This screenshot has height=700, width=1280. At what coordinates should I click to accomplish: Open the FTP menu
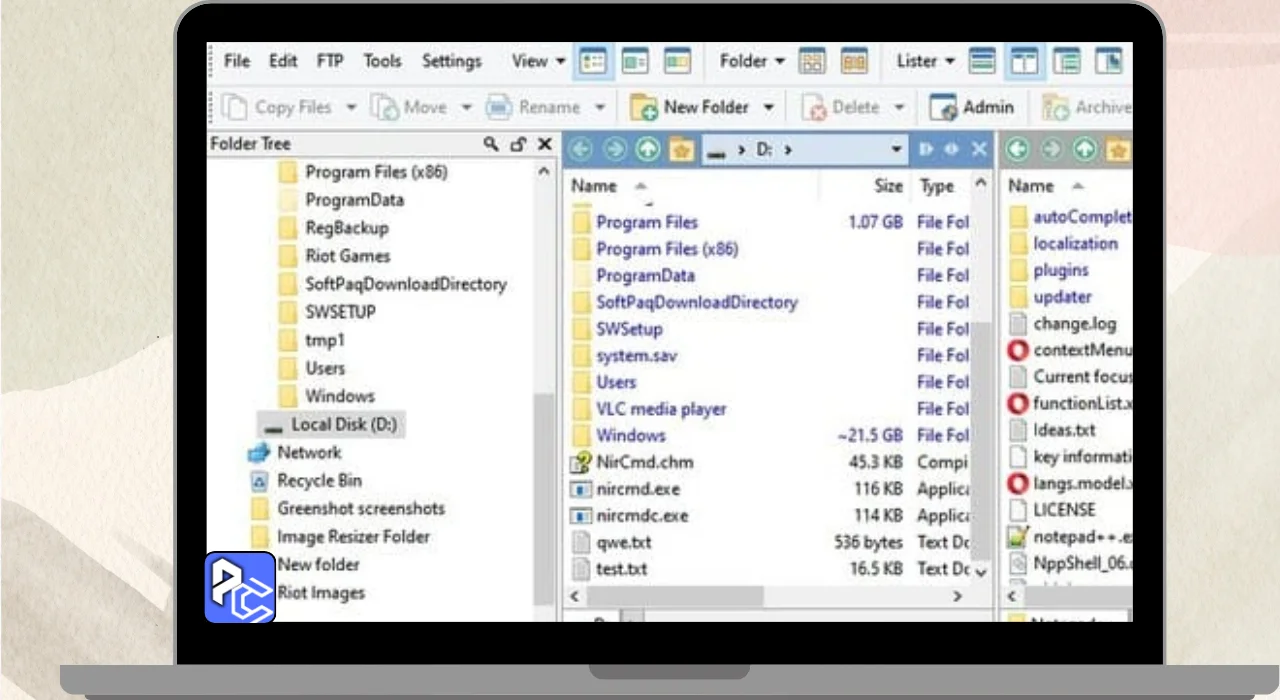click(x=330, y=61)
